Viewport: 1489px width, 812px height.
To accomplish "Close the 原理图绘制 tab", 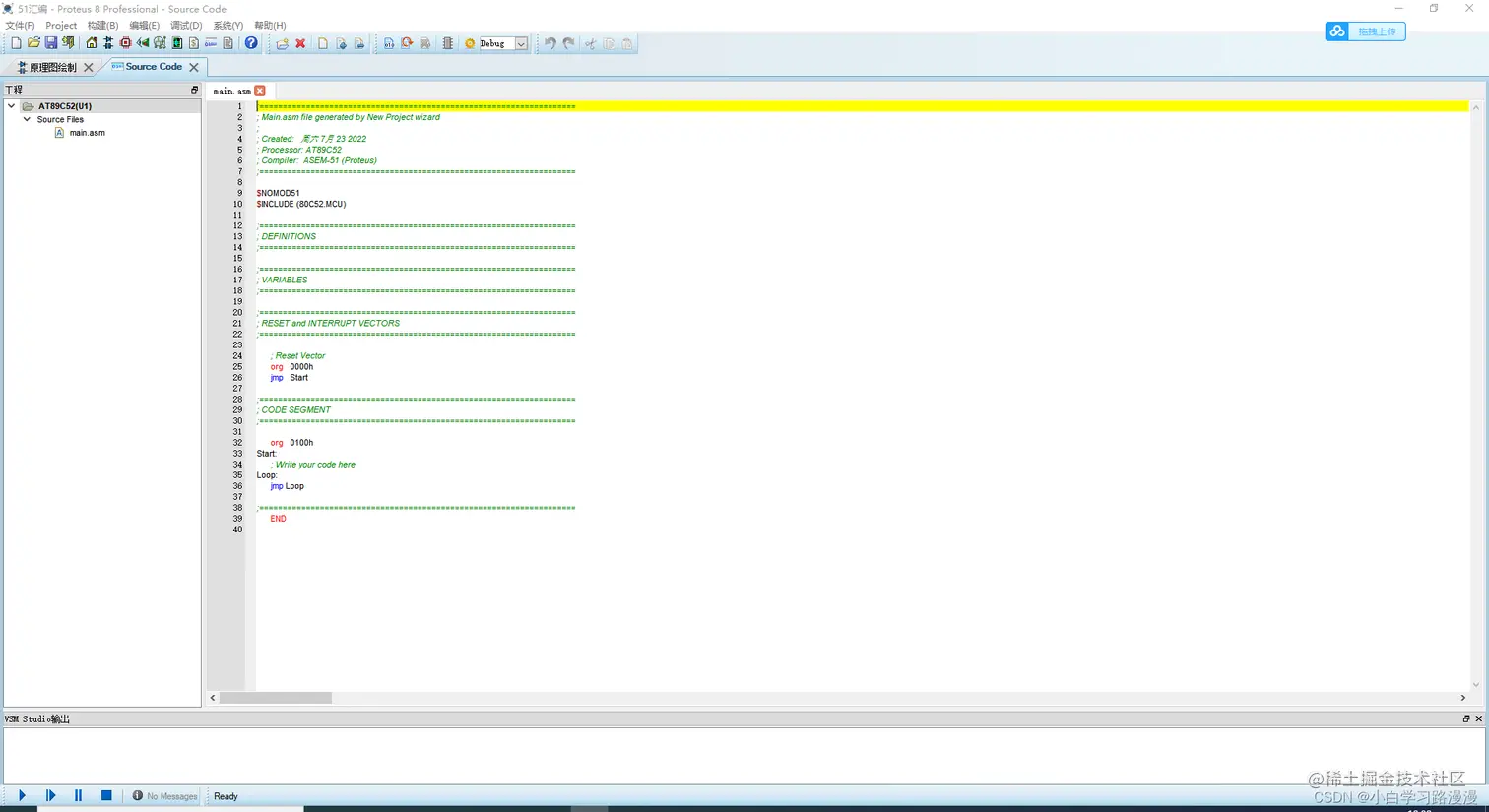I will point(89,67).
